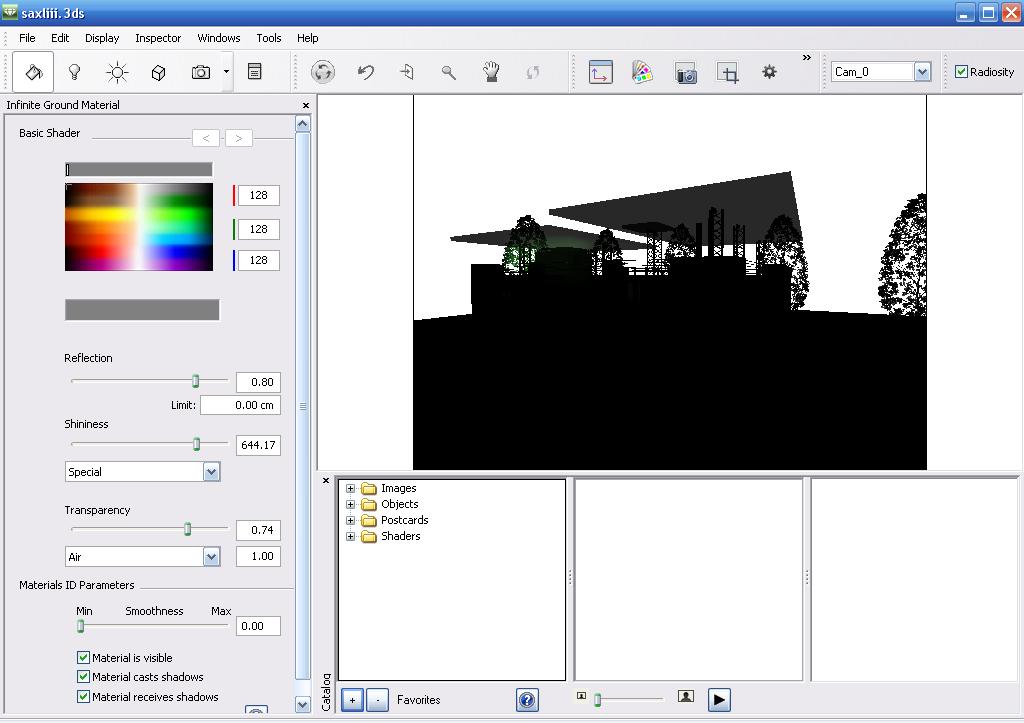Open the Cam_0 camera dropdown
1024x723 pixels.
coord(922,72)
